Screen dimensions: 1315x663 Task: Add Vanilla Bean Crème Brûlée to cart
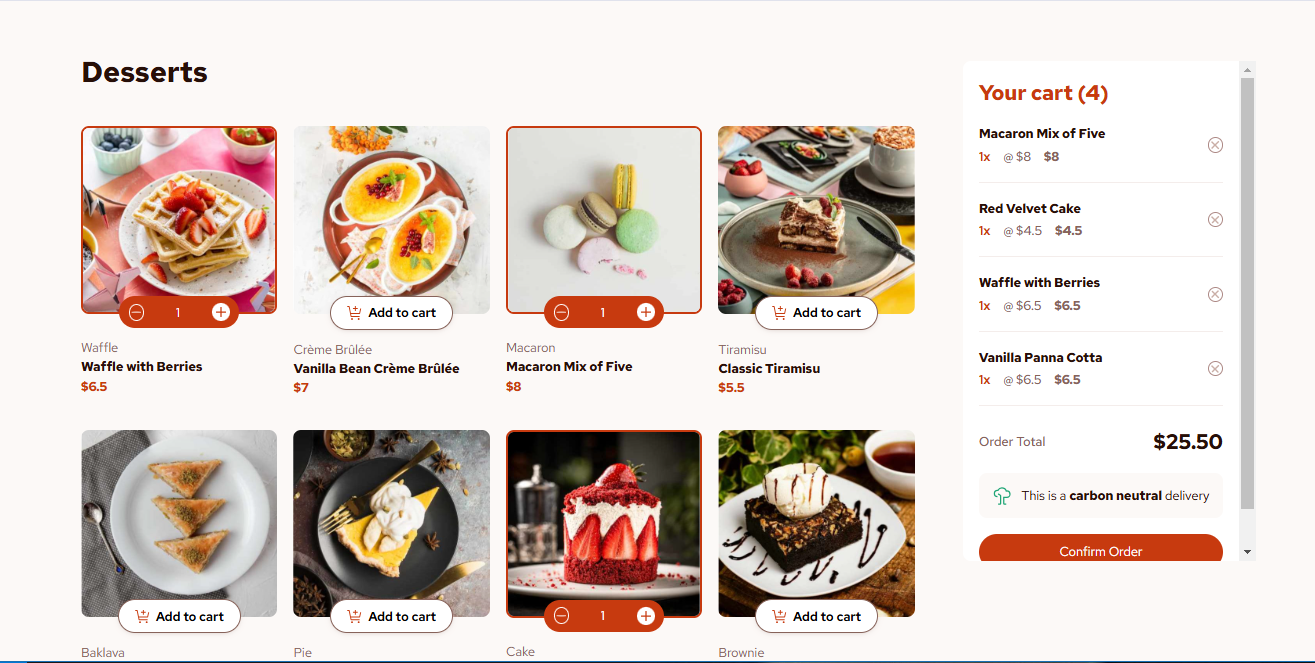(x=391, y=313)
